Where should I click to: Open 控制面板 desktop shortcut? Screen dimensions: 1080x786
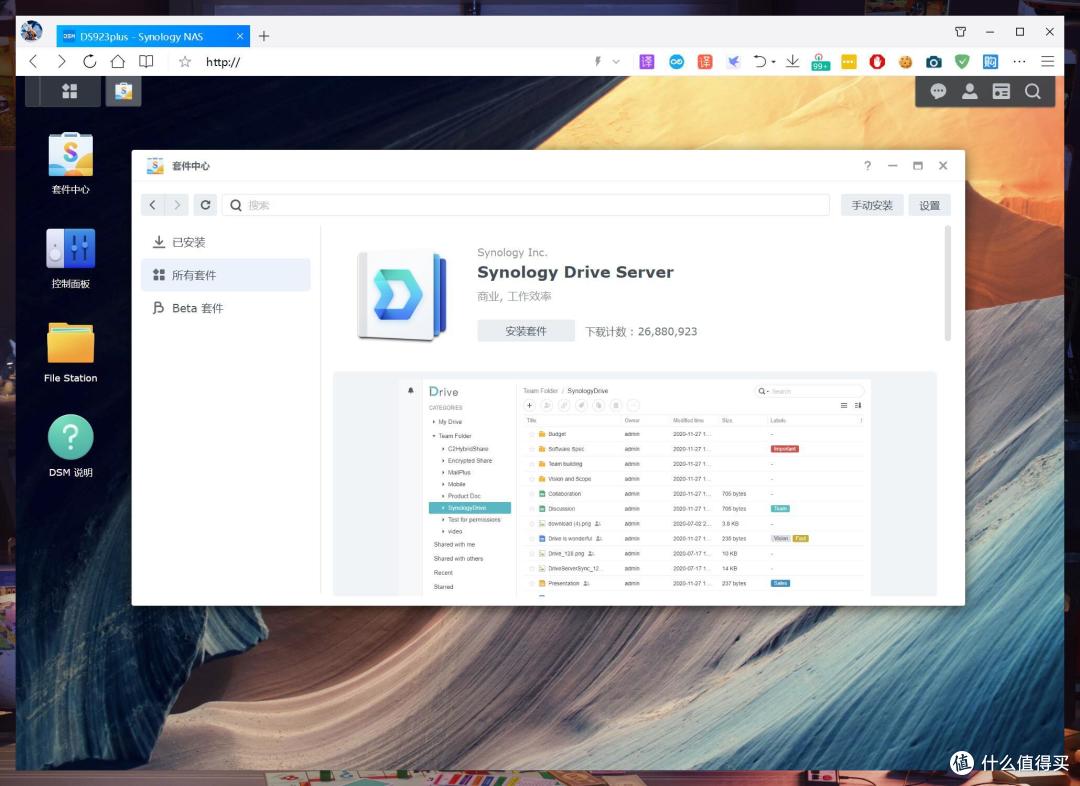[x=70, y=258]
